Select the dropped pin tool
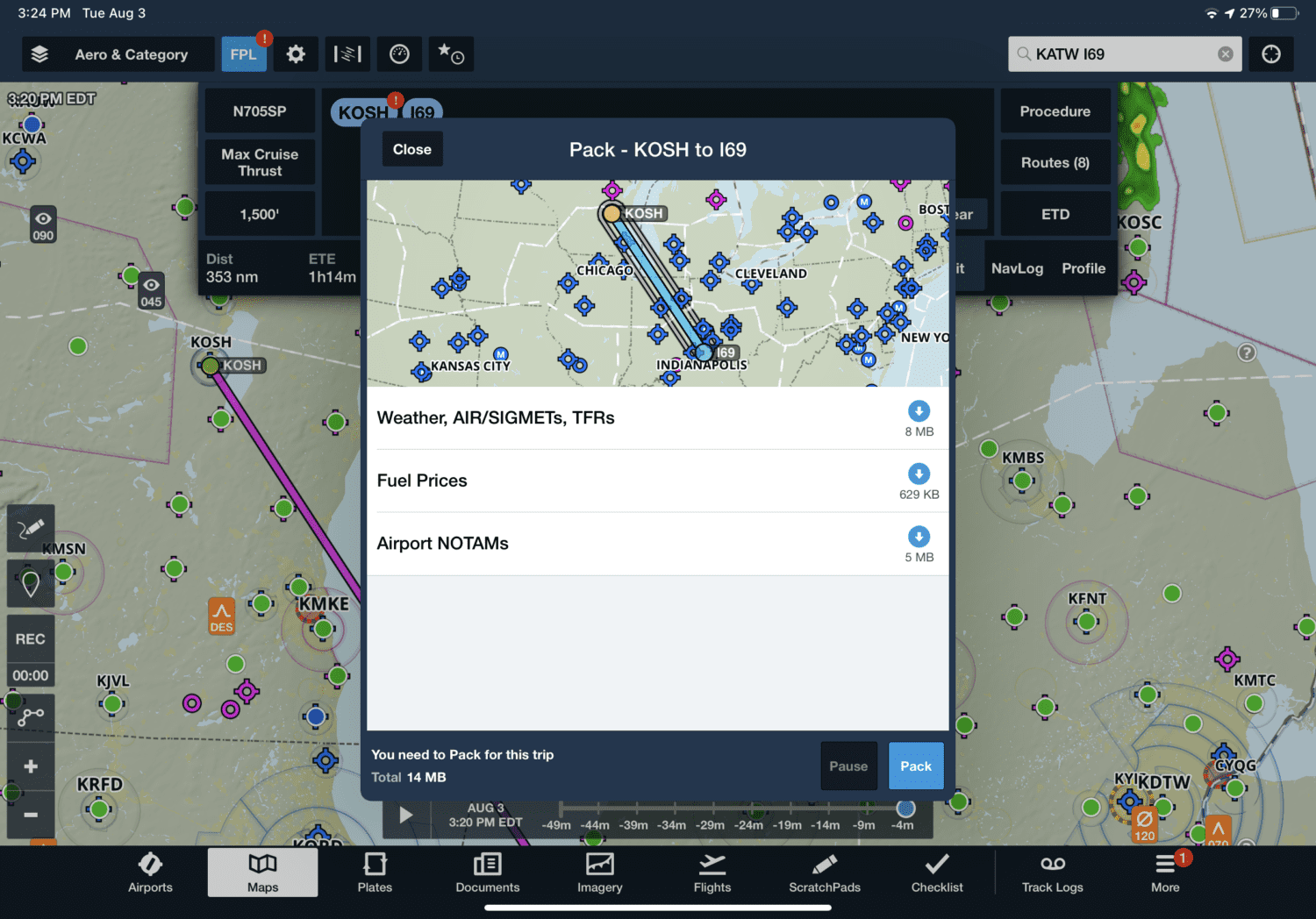Screen dimensions: 1316x919 tap(30, 583)
